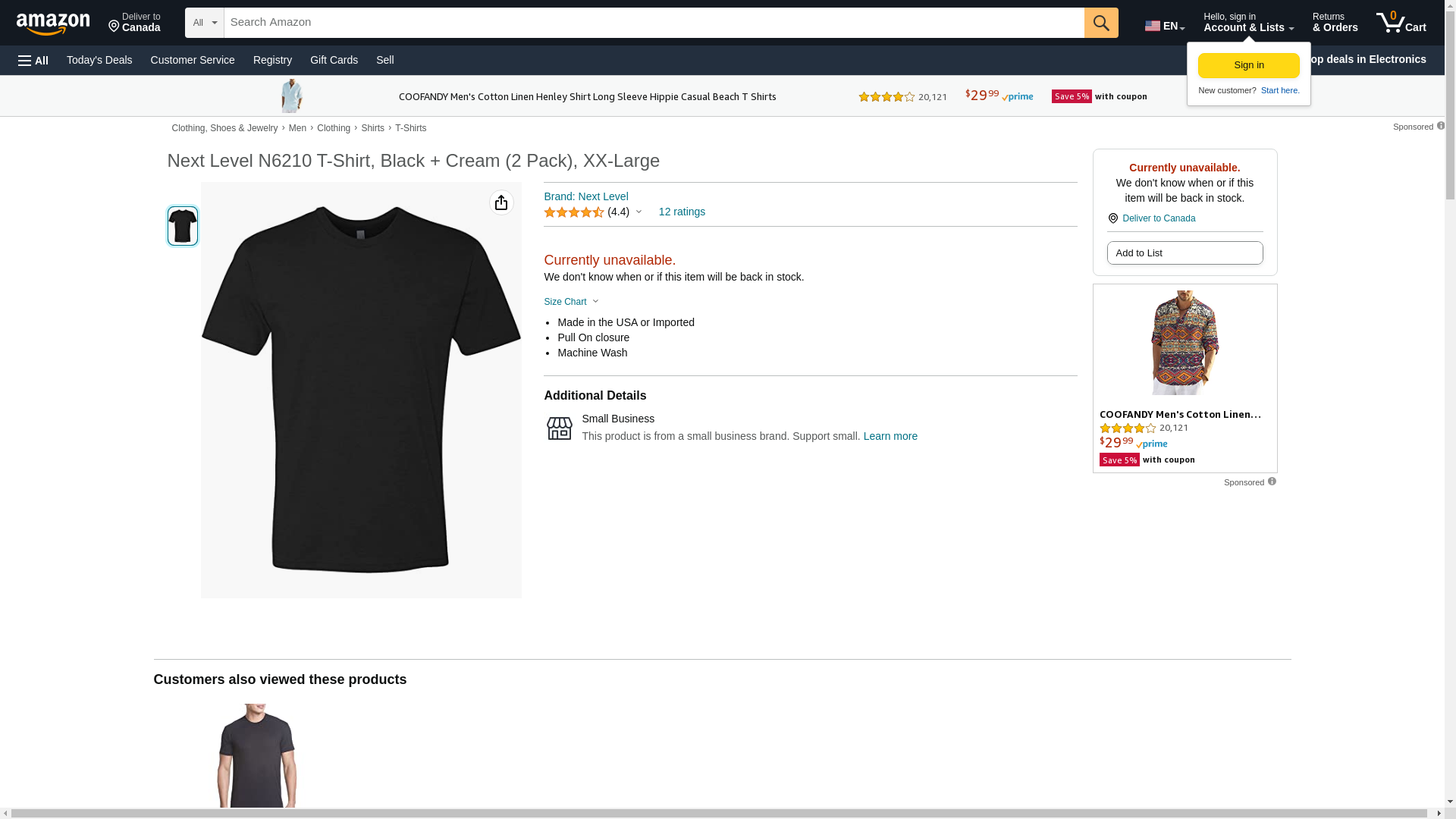Click the small business storefront icon
The width and height of the screenshot is (1456, 819).
(x=560, y=428)
